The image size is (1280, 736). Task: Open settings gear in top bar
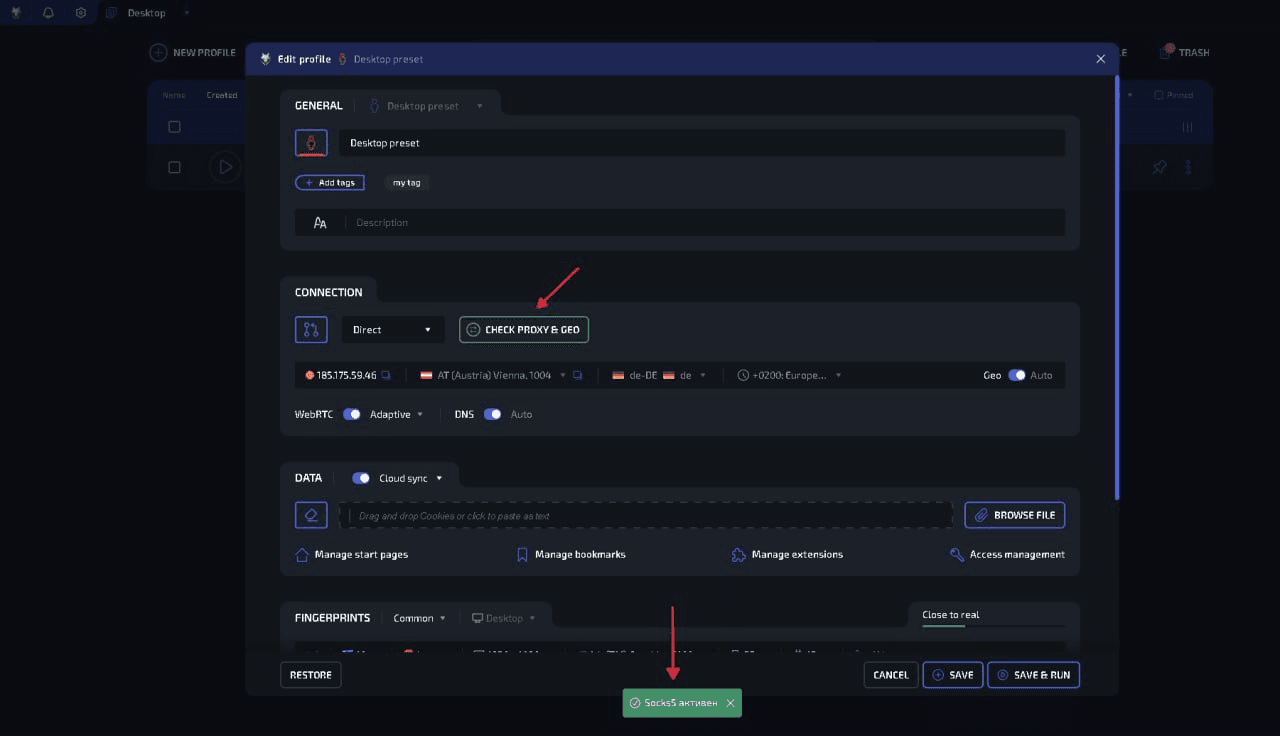pyautogui.click(x=81, y=13)
